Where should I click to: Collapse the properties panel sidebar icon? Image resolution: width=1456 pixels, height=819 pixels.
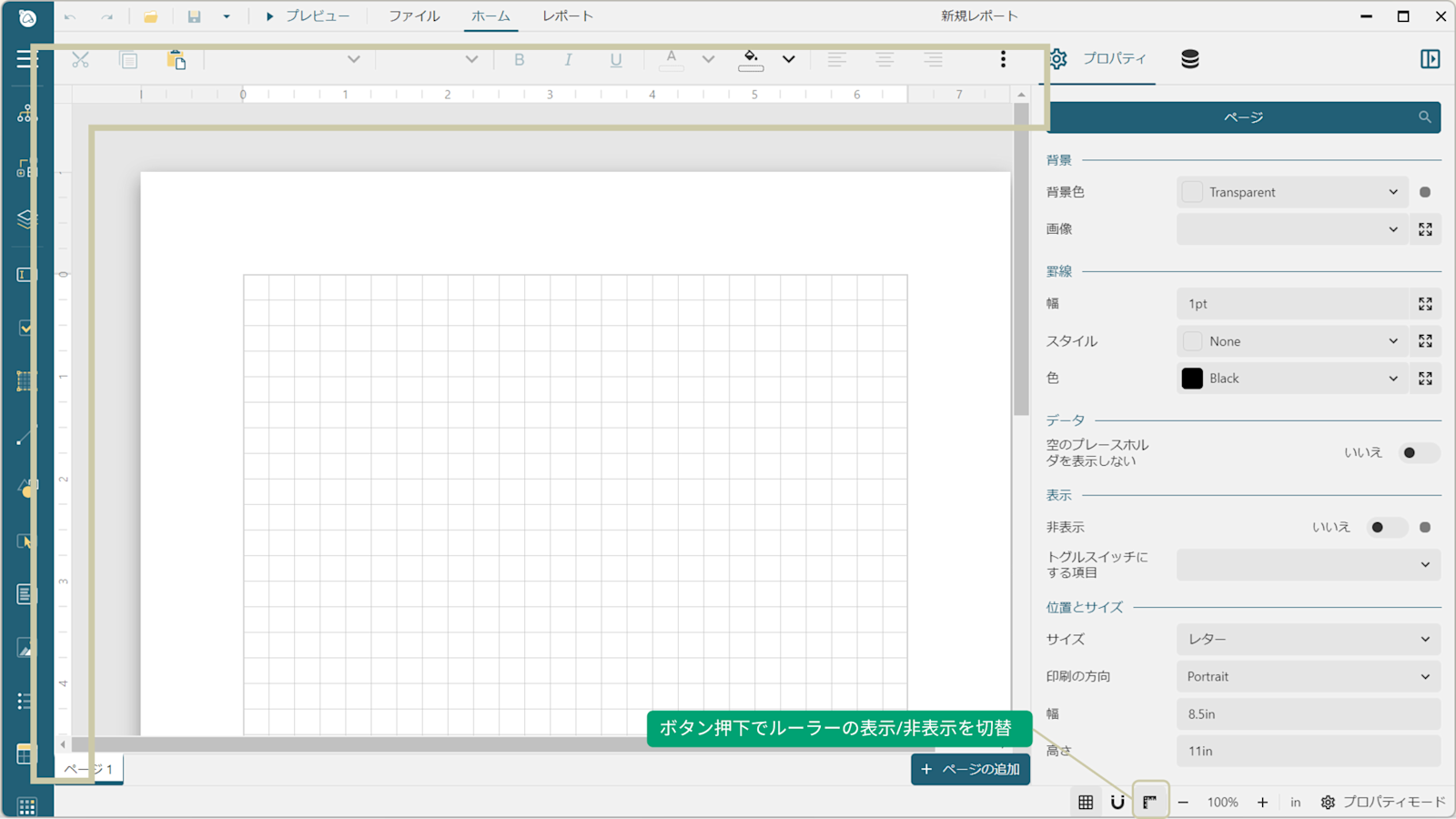[x=1430, y=59]
